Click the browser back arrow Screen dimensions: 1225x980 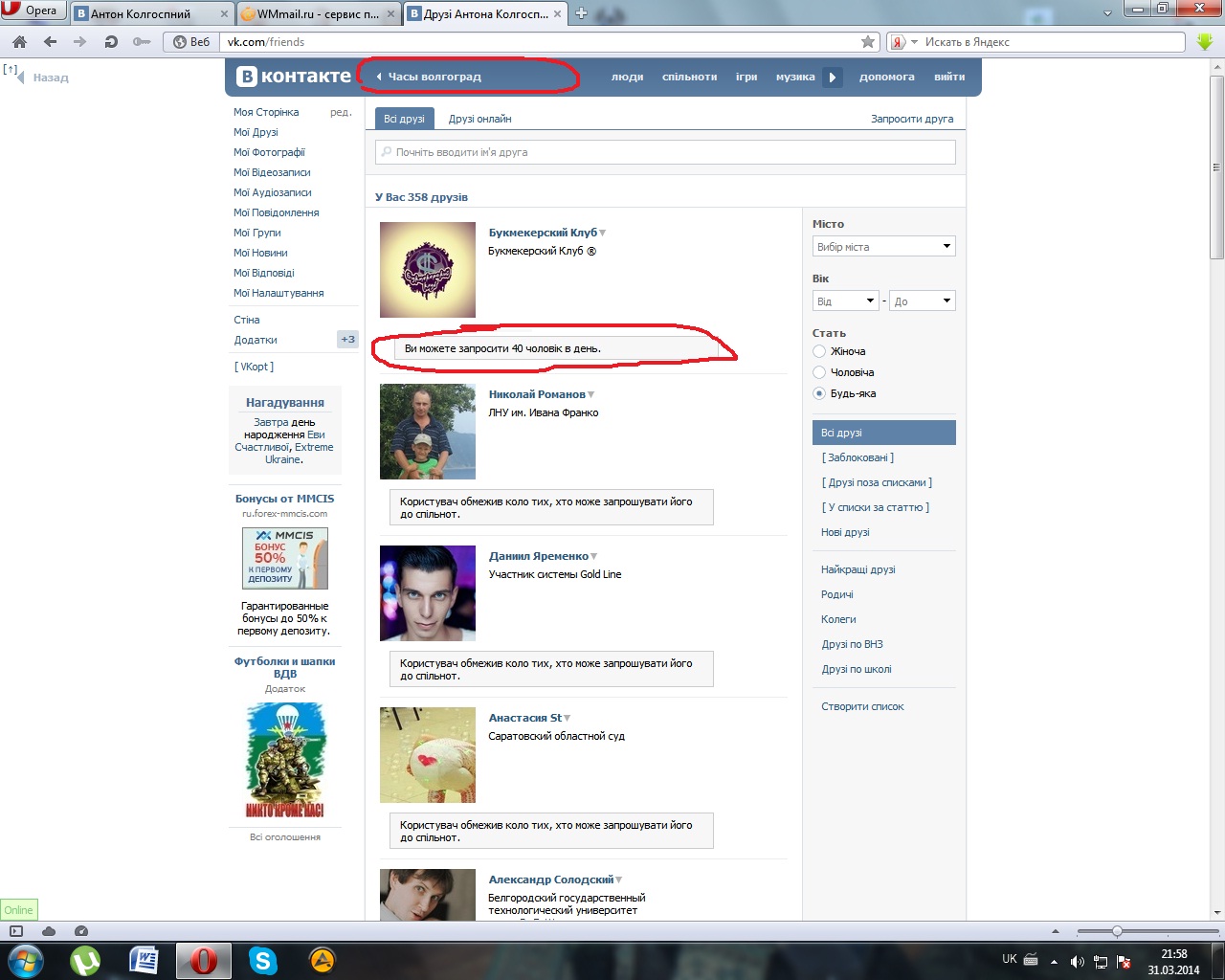click(50, 42)
